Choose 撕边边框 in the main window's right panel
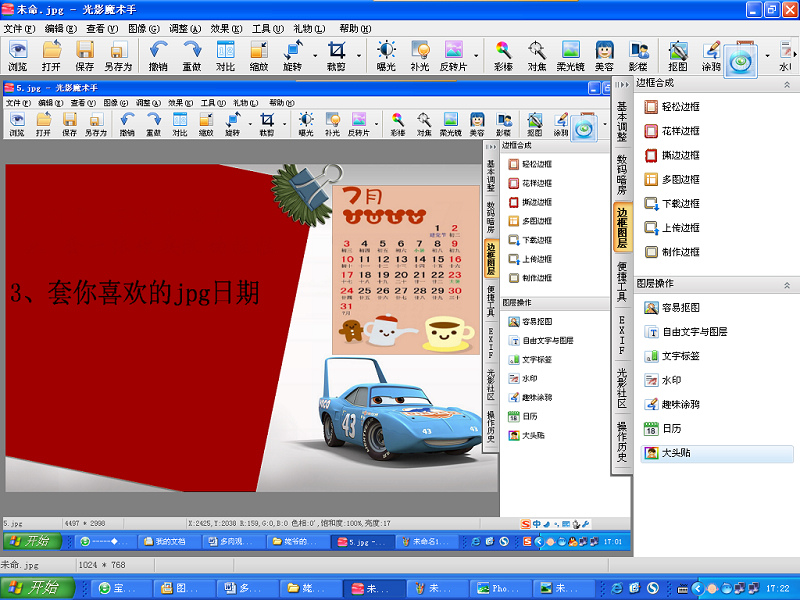The height and width of the screenshot is (600, 800). (672, 155)
